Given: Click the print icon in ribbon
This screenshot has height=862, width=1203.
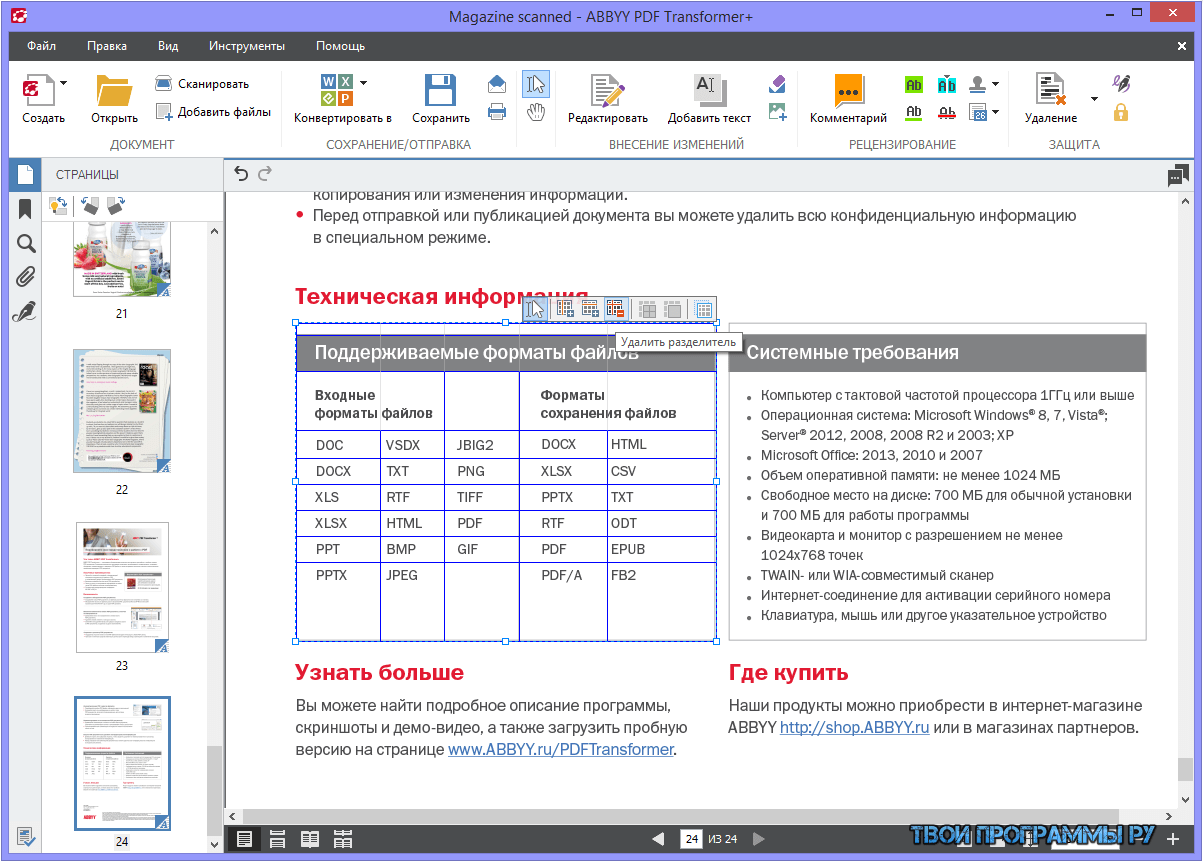Looking at the screenshot, I should click(497, 112).
